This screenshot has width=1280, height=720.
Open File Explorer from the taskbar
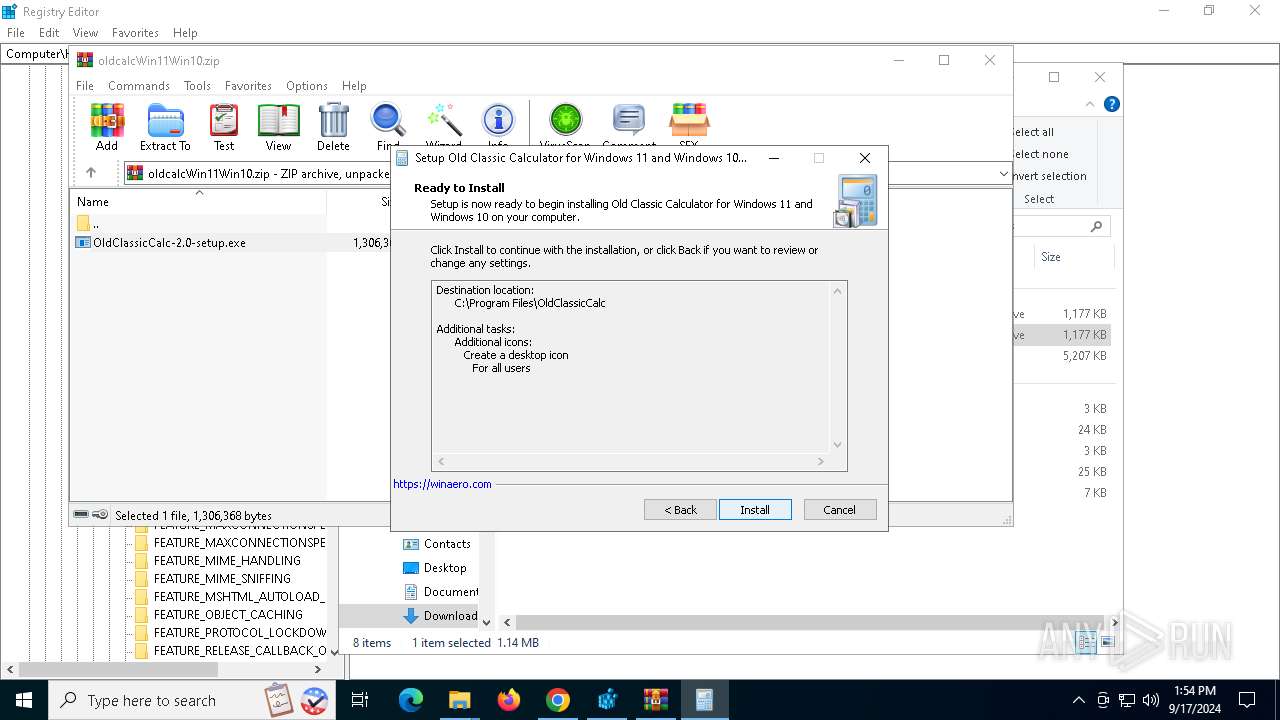tap(460, 700)
